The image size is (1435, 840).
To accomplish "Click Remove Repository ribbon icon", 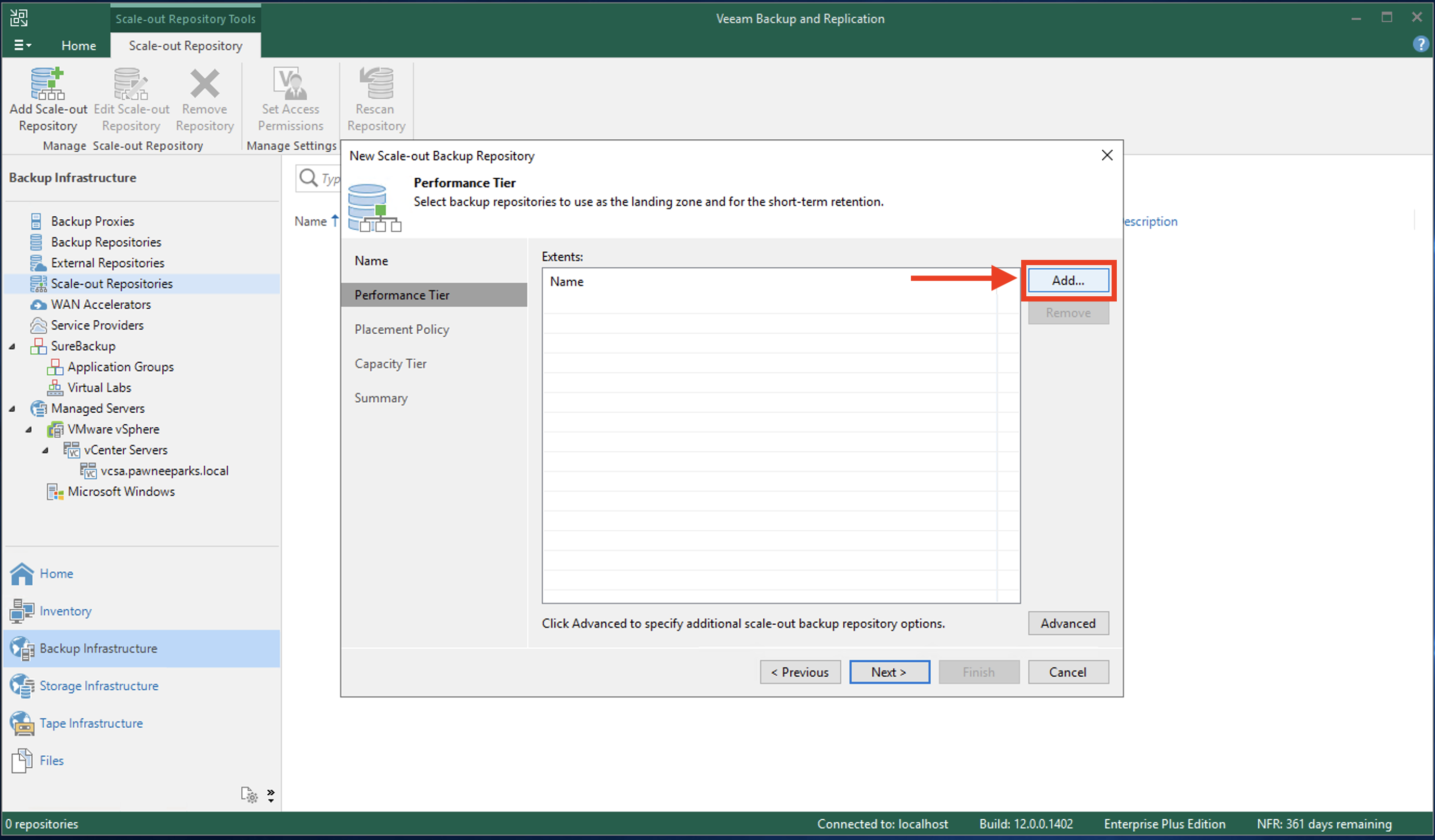I will point(204,100).
